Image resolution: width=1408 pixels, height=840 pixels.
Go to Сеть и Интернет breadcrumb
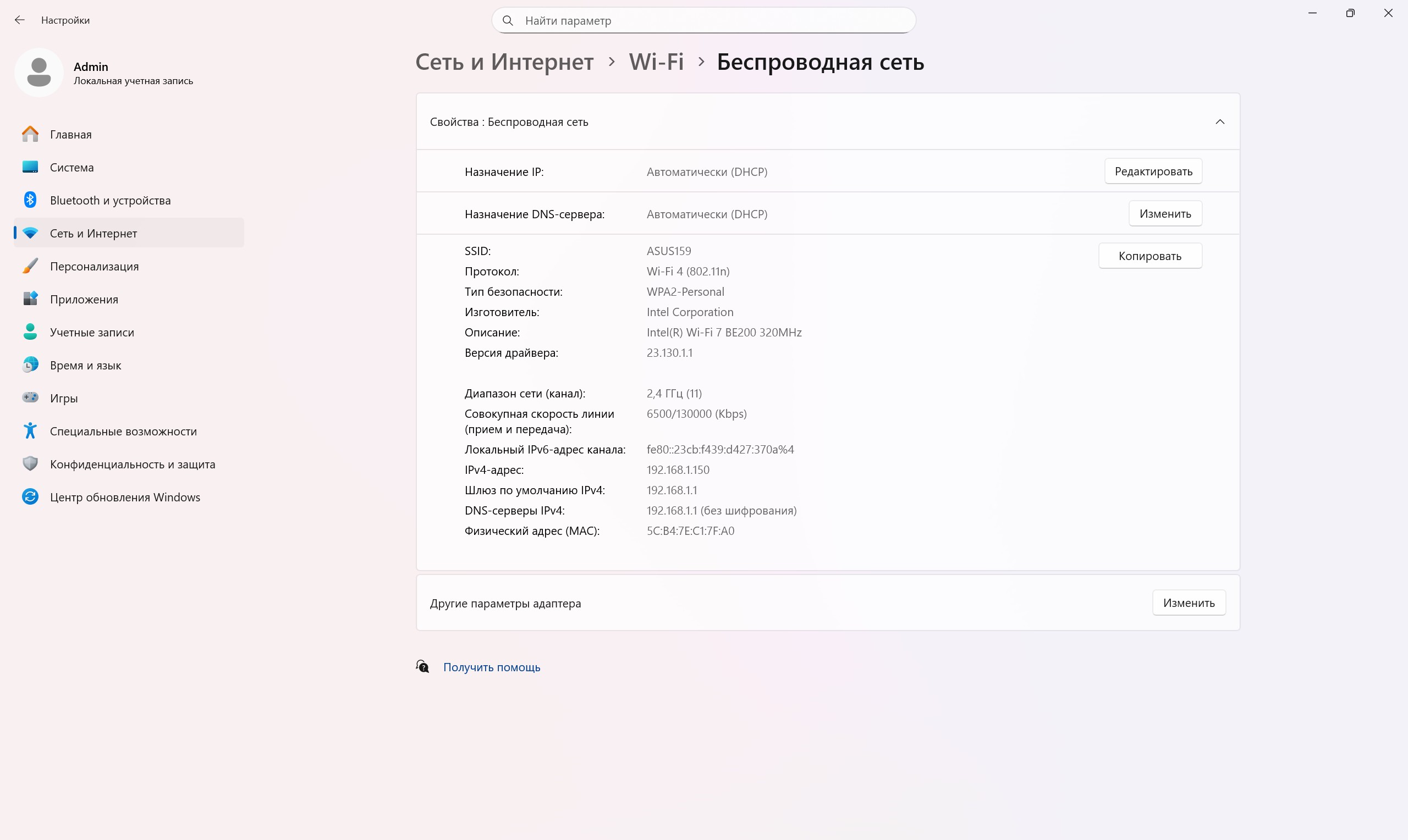(x=504, y=62)
